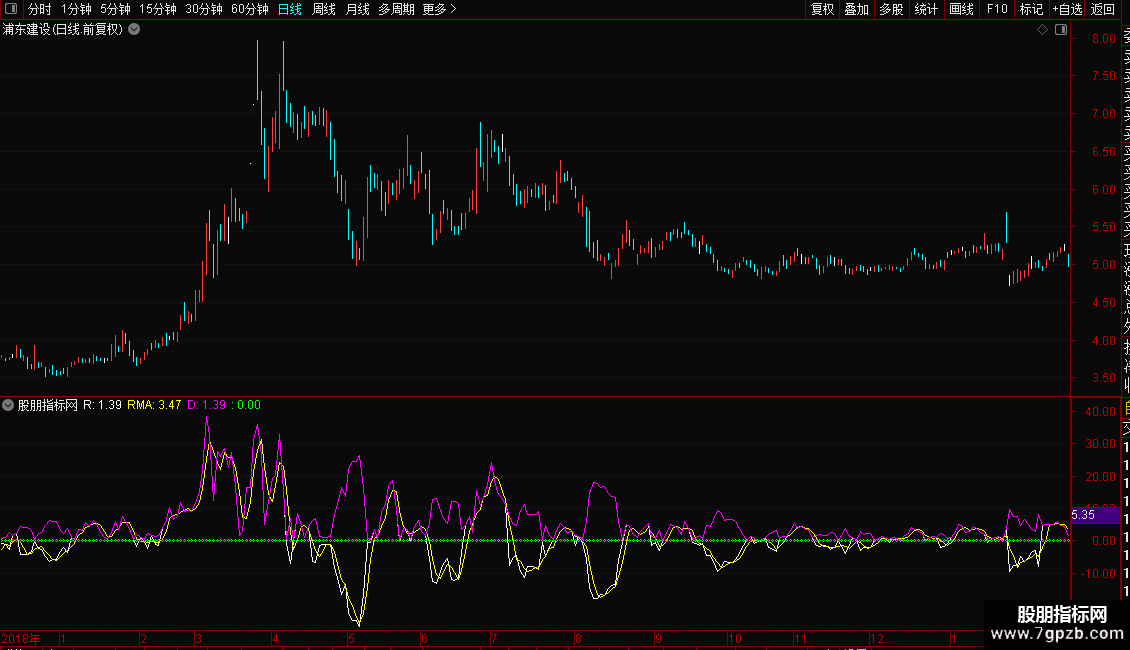The width and height of the screenshot is (1130, 650).
Task: Switch to 分时 intraday view
Action: [40, 9]
